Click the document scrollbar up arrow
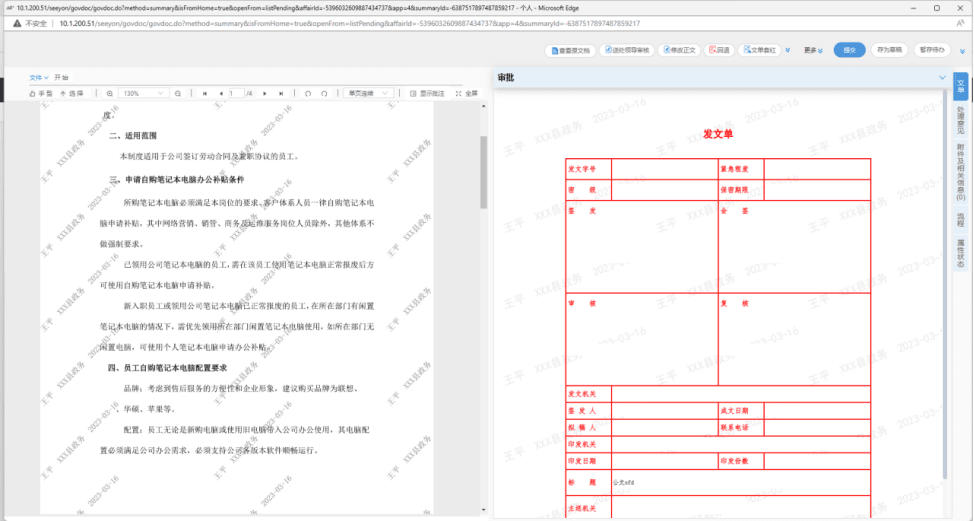Screen dimensions: 974x521 pyautogui.click(x=484, y=106)
